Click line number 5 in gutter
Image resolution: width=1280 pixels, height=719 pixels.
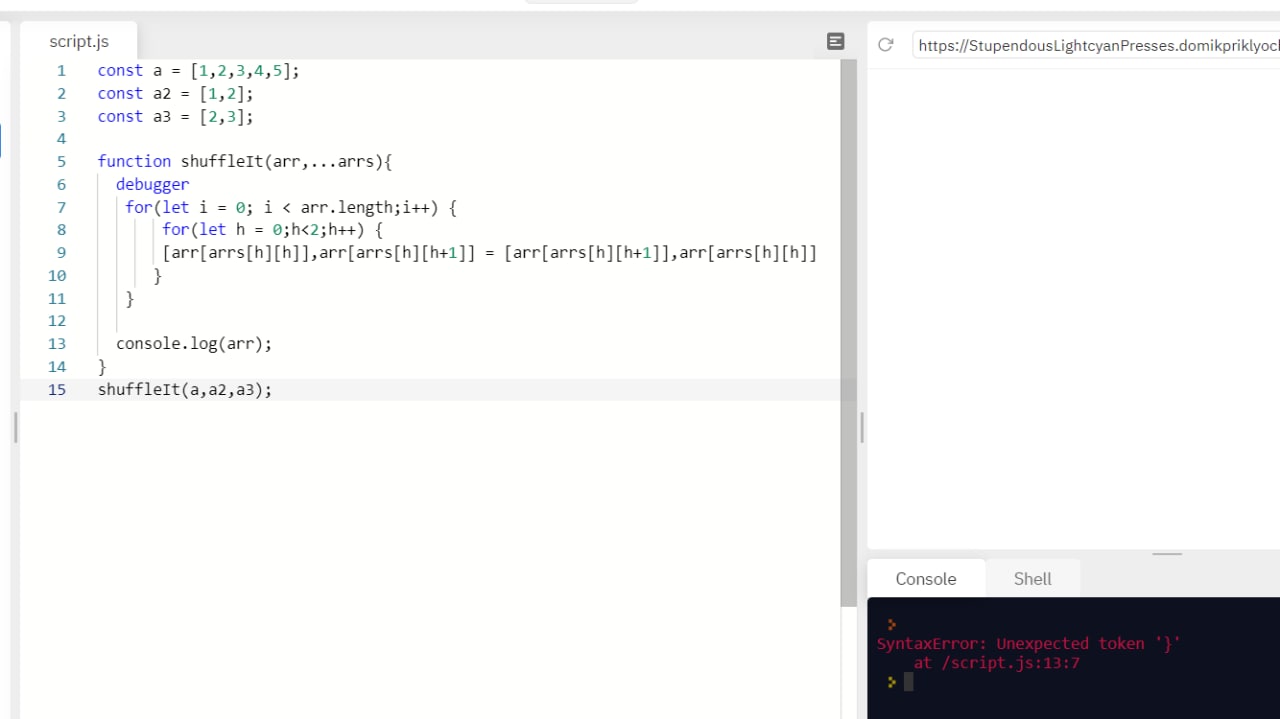[x=61, y=161]
